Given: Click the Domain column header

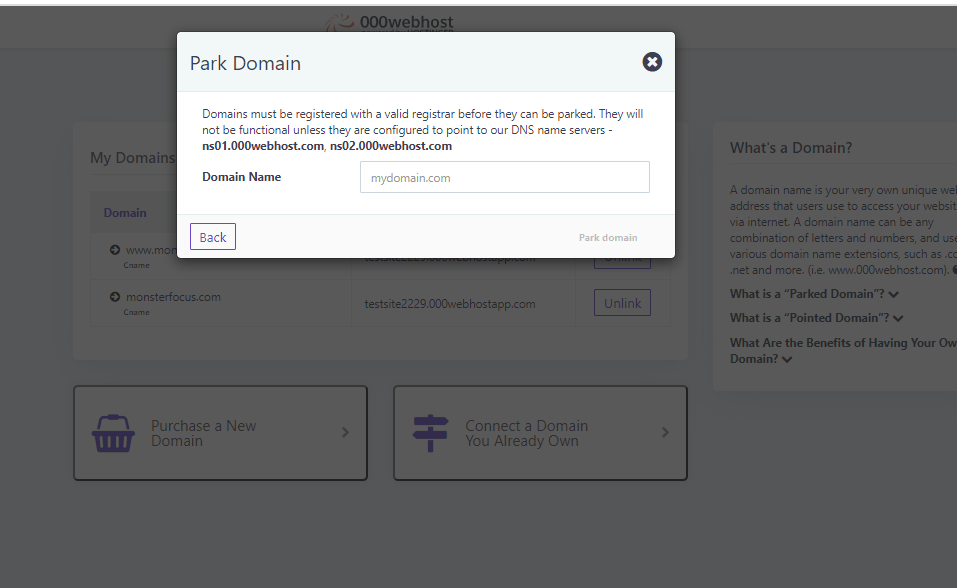Looking at the screenshot, I should [x=125, y=212].
